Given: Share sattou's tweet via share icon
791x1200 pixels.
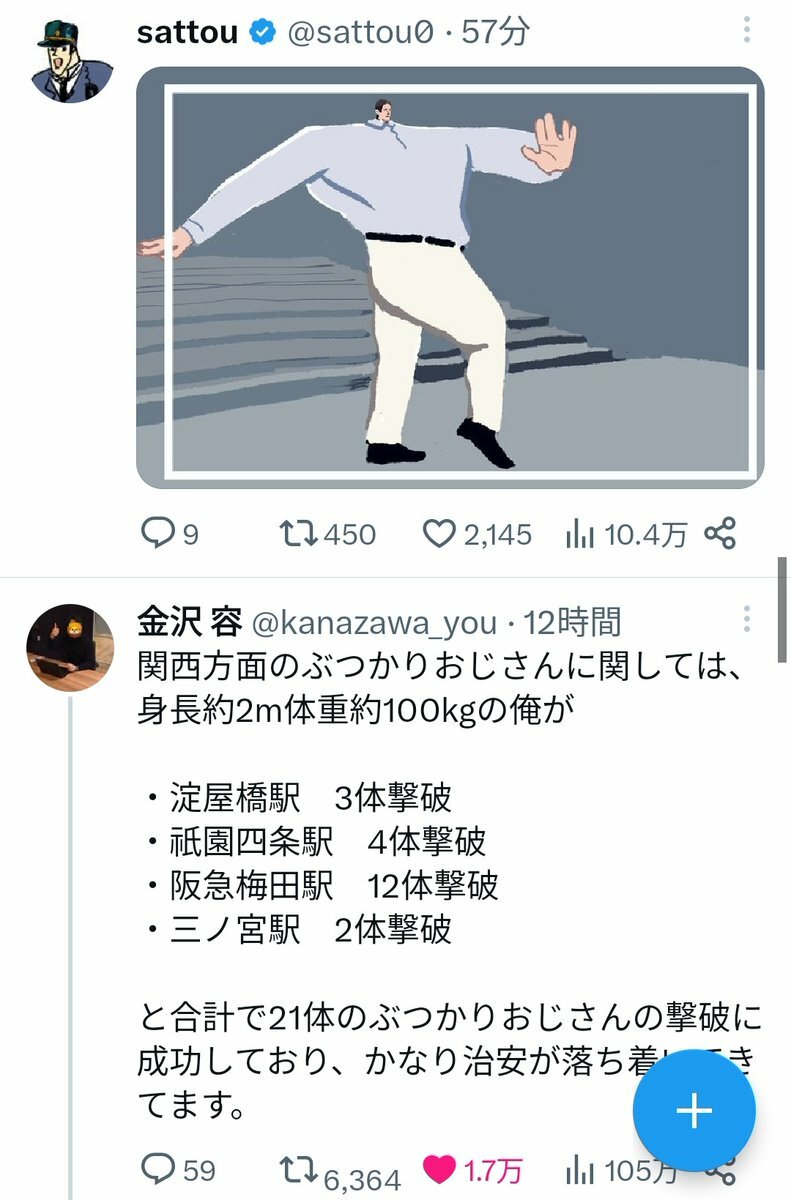Looking at the screenshot, I should [x=720, y=534].
